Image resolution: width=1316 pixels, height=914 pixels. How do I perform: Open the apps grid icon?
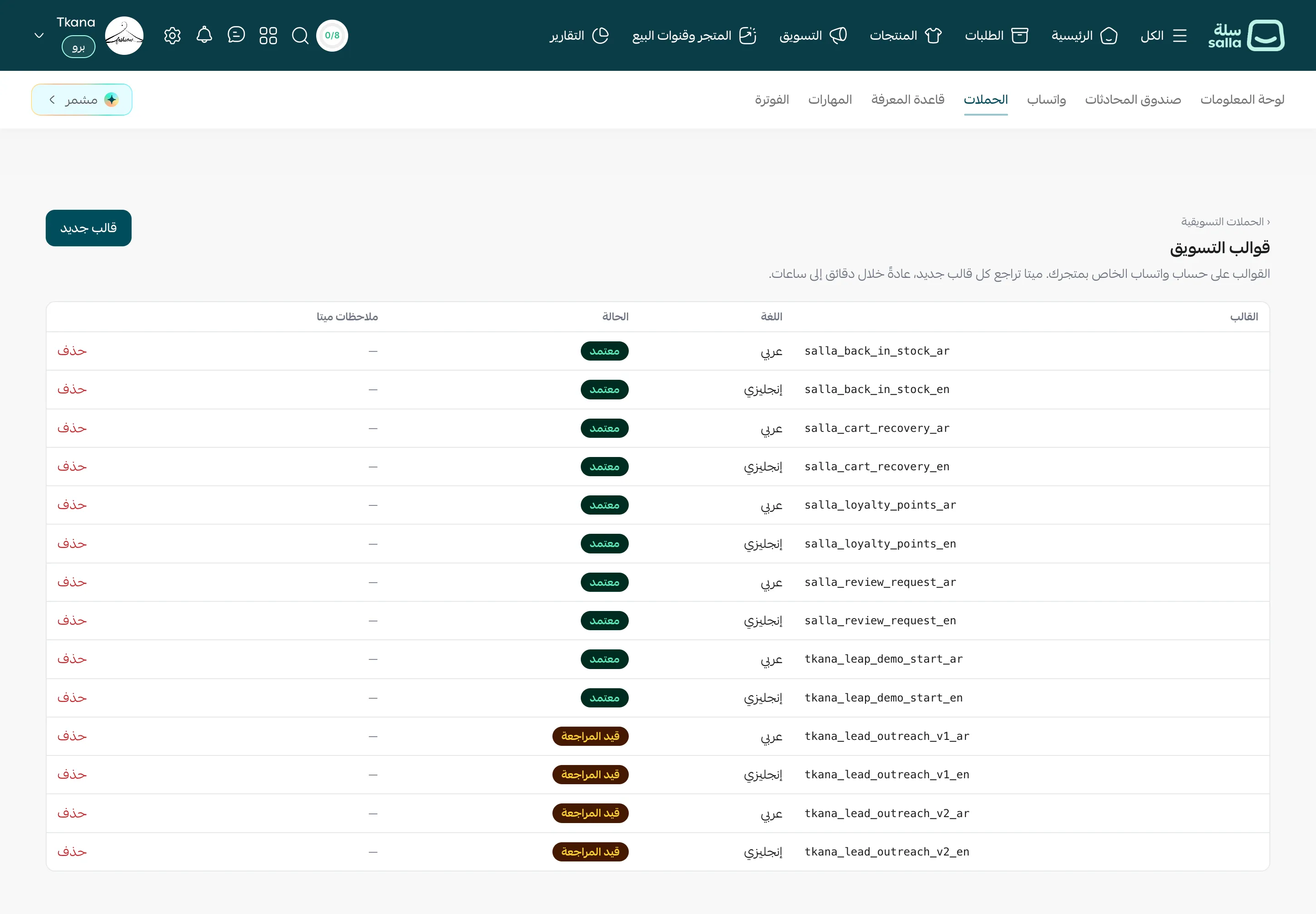(x=268, y=36)
